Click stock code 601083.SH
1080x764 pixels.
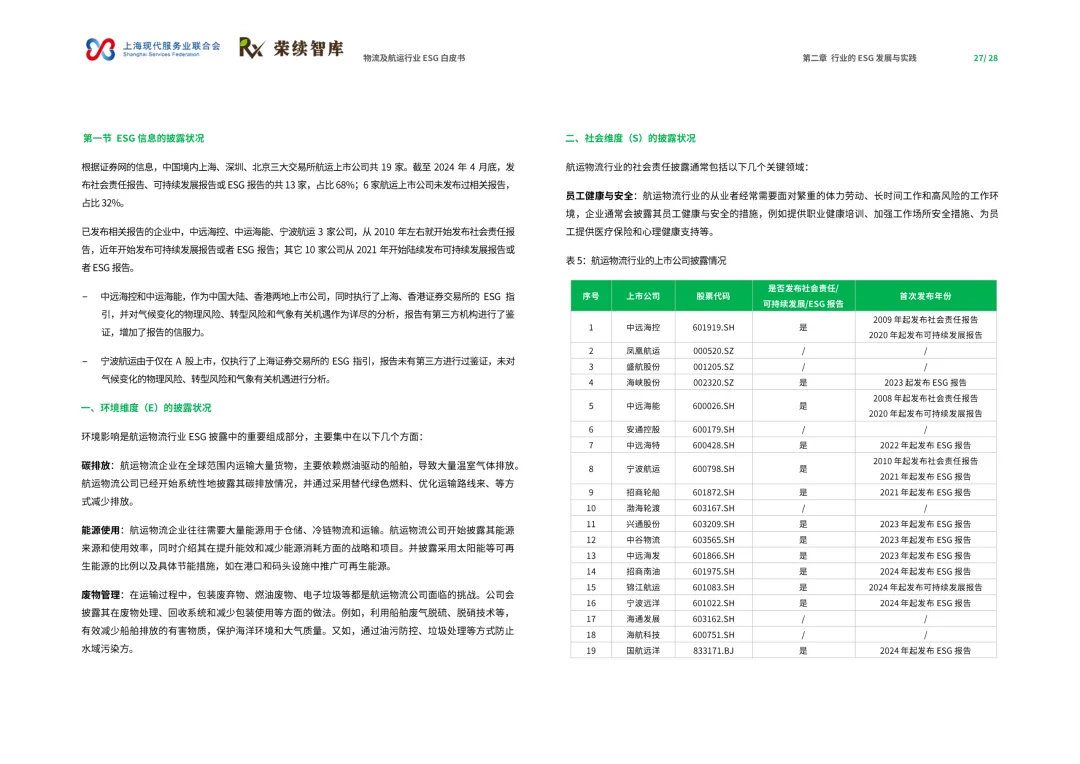[x=713, y=588]
